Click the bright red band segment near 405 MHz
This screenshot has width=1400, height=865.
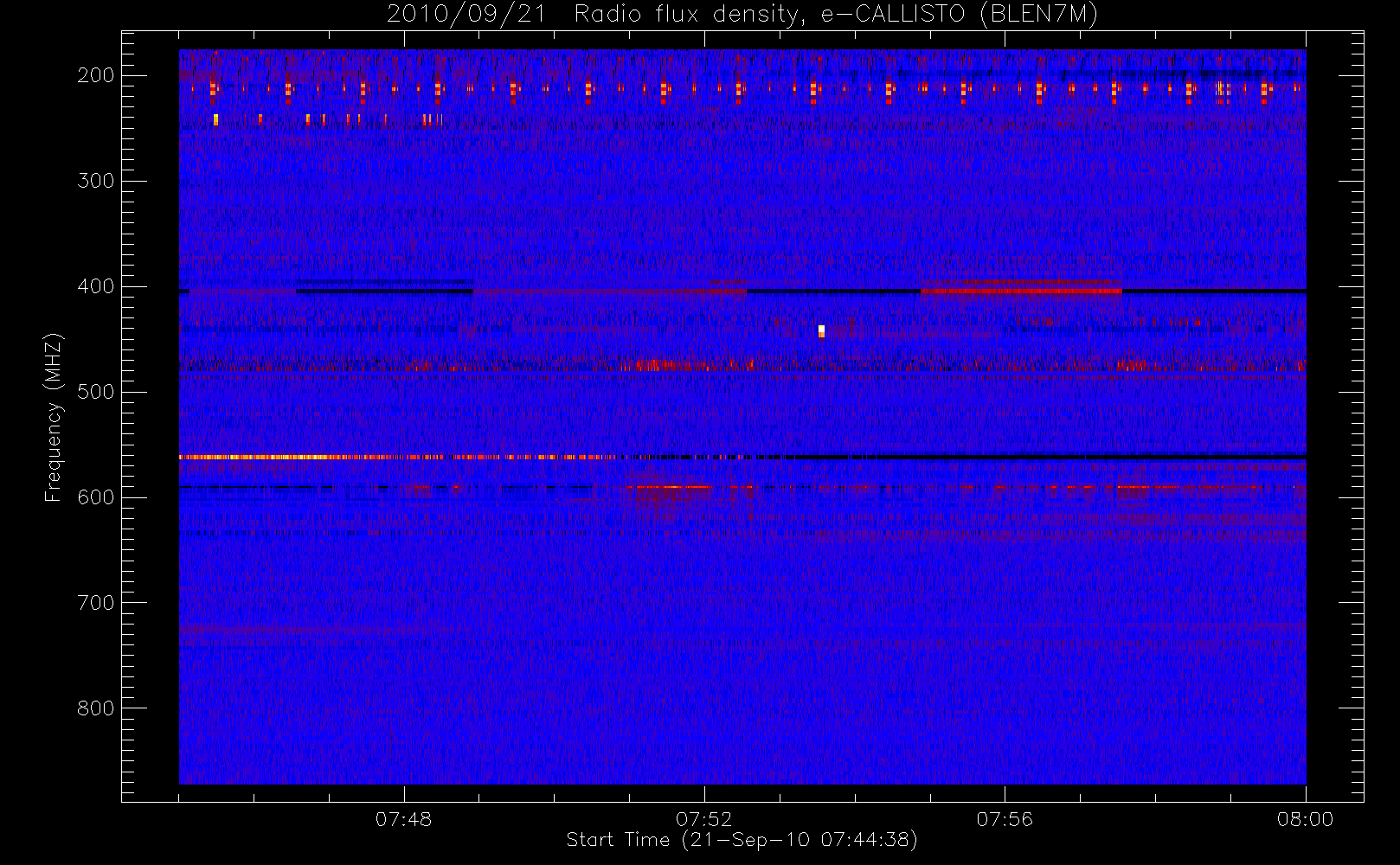(1021, 291)
